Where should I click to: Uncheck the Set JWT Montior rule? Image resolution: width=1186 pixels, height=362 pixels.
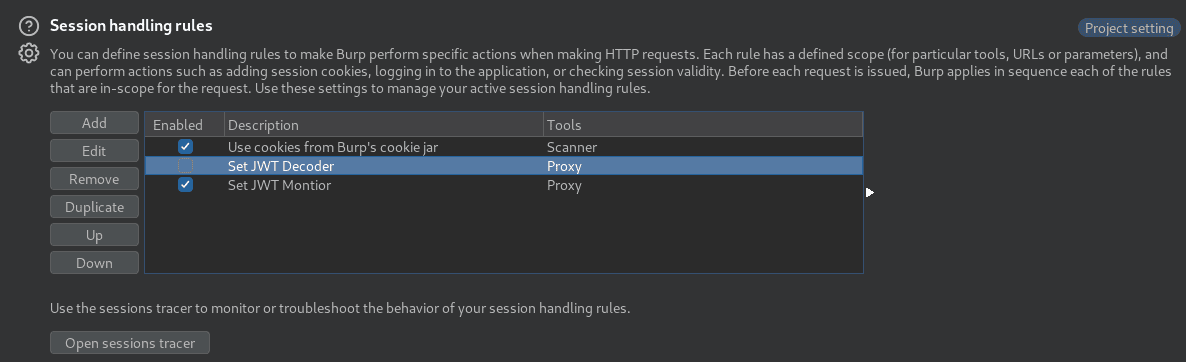[185, 184]
